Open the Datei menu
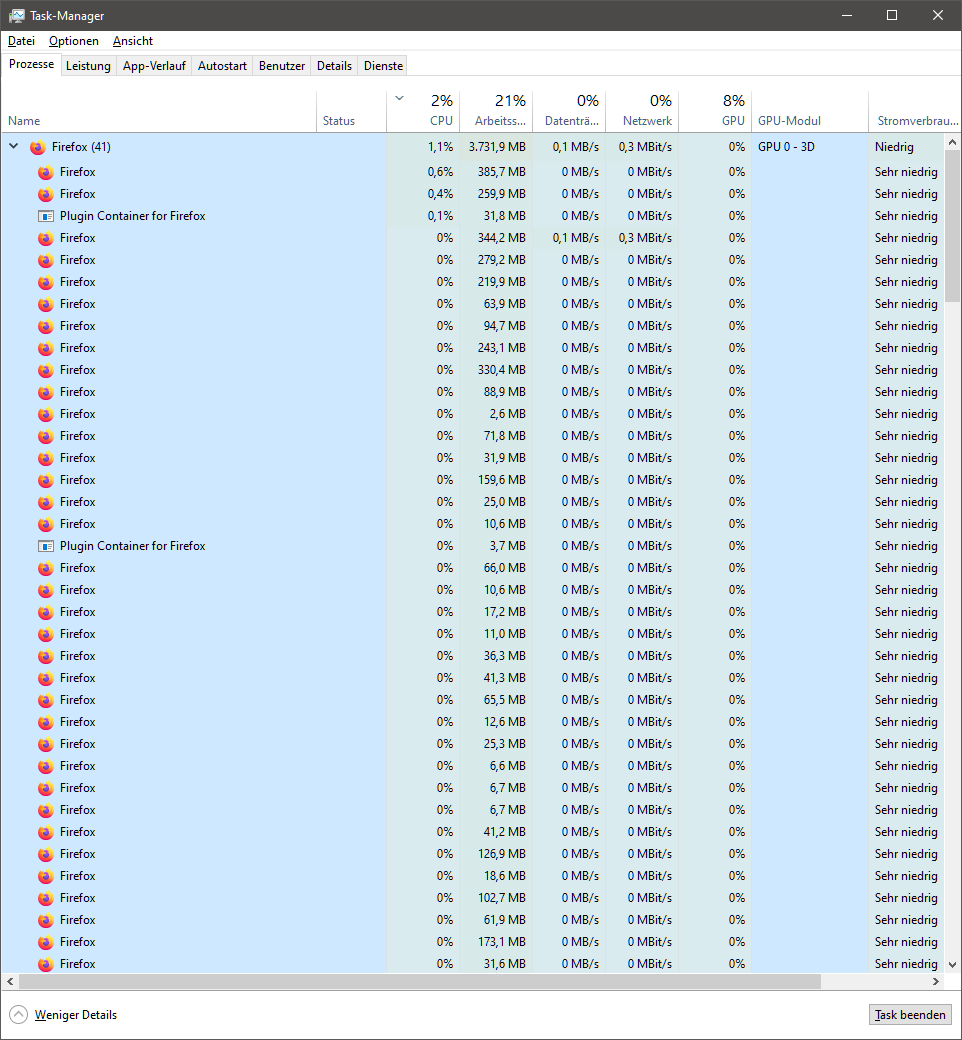The height and width of the screenshot is (1040, 962). [x=21, y=41]
